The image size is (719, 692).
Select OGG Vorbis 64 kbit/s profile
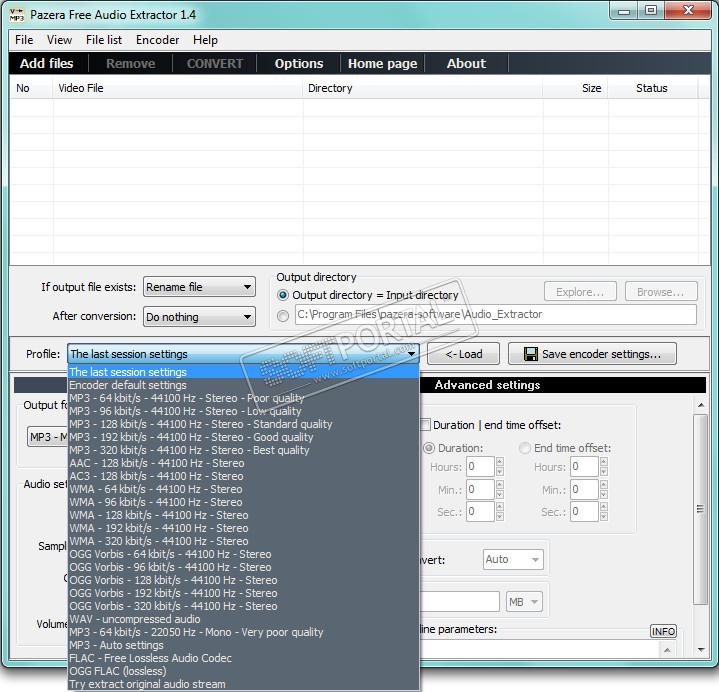point(243,554)
